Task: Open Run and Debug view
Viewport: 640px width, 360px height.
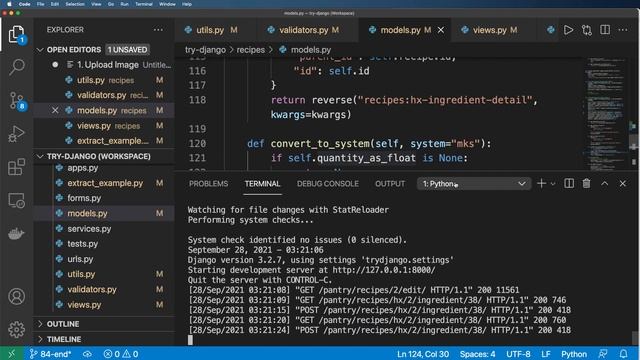Action: click(x=16, y=133)
